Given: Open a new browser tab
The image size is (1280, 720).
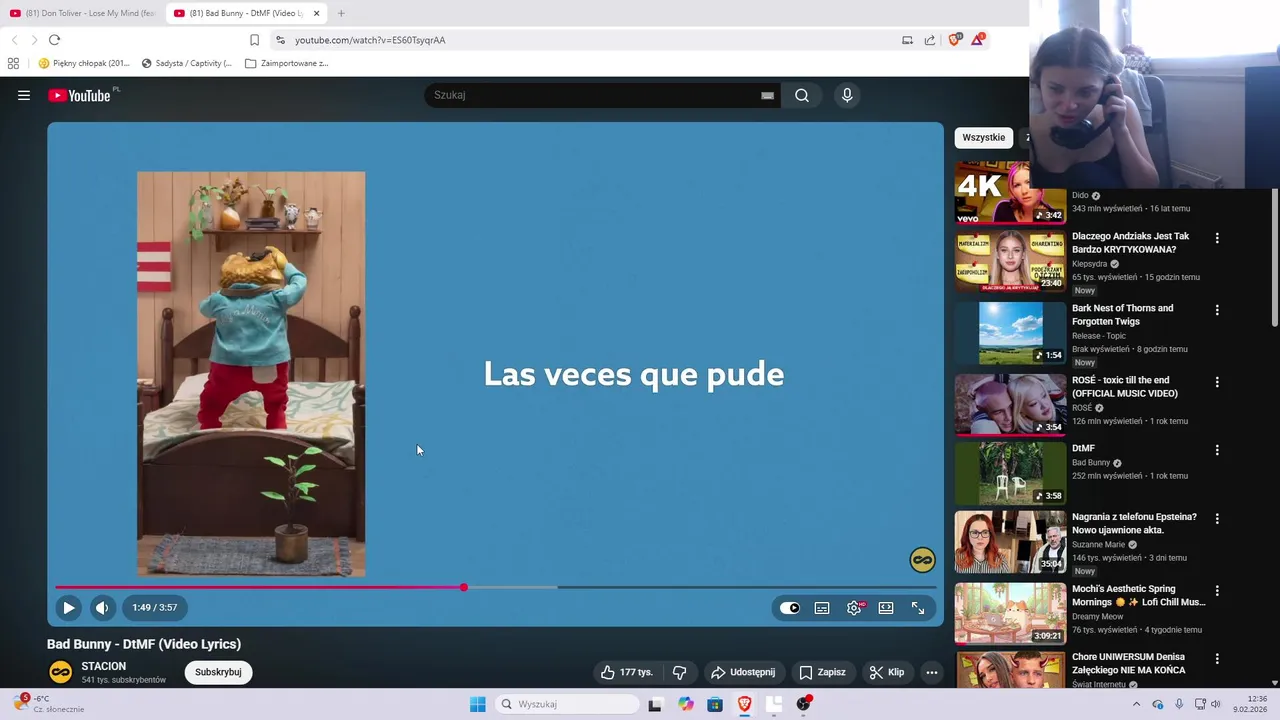Looking at the screenshot, I should coord(341,13).
